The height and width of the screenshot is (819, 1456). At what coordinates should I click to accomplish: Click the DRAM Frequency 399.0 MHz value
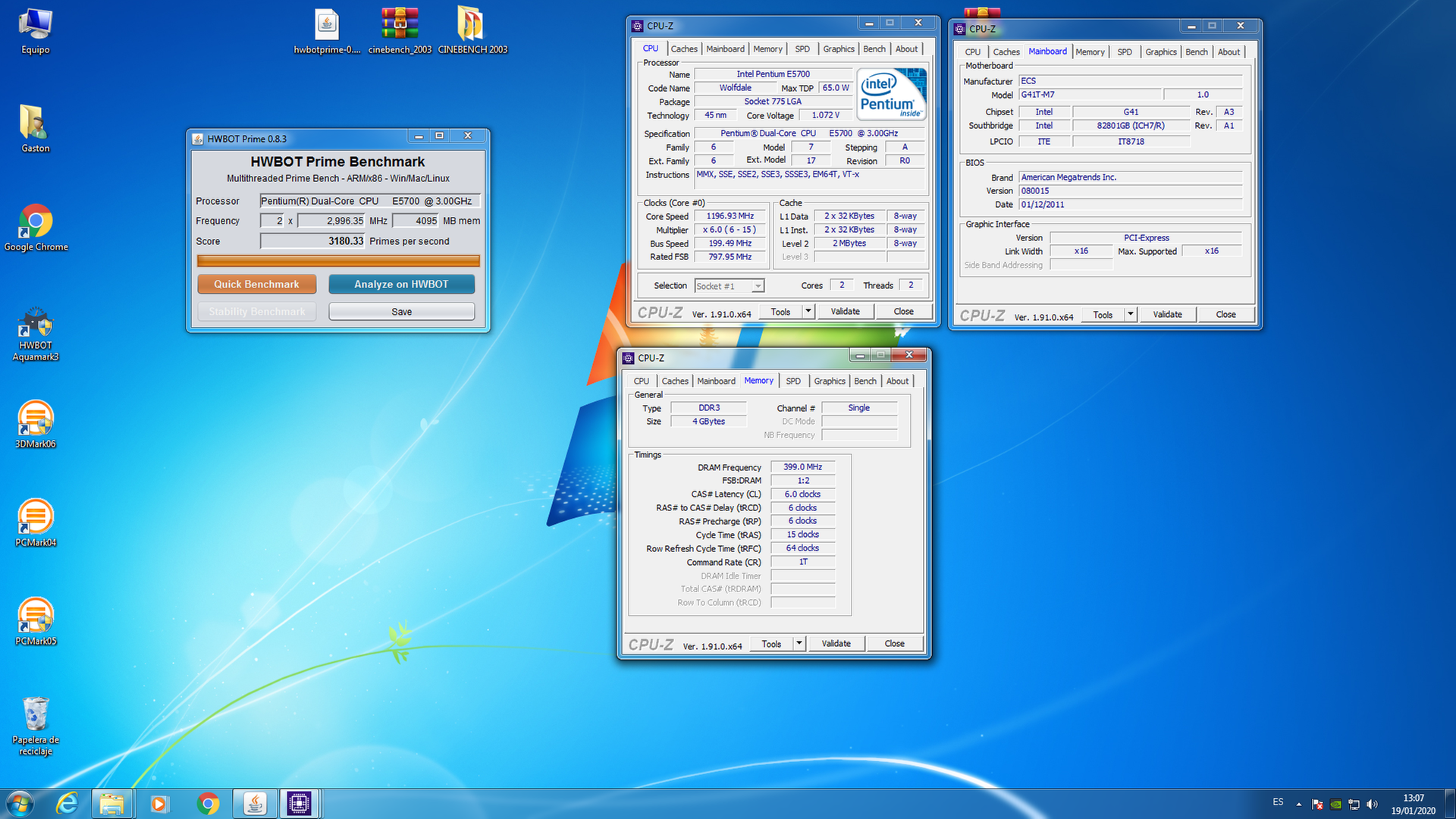coord(802,467)
